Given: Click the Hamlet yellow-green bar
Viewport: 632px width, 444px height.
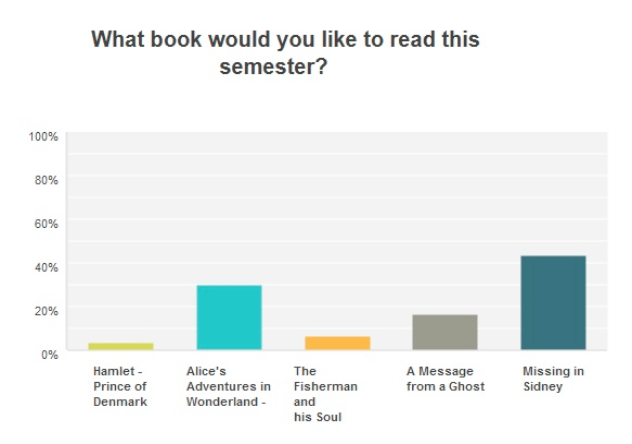Looking at the screenshot, I should click(121, 346).
